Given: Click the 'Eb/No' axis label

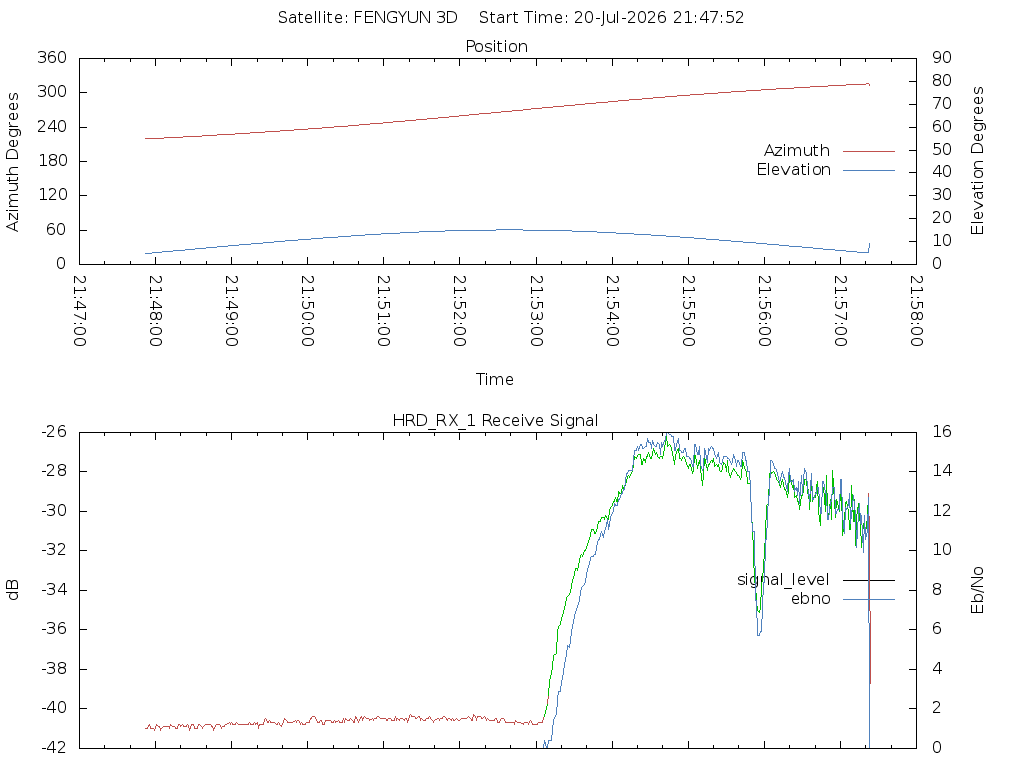Looking at the screenshot, I should pos(977,590).
